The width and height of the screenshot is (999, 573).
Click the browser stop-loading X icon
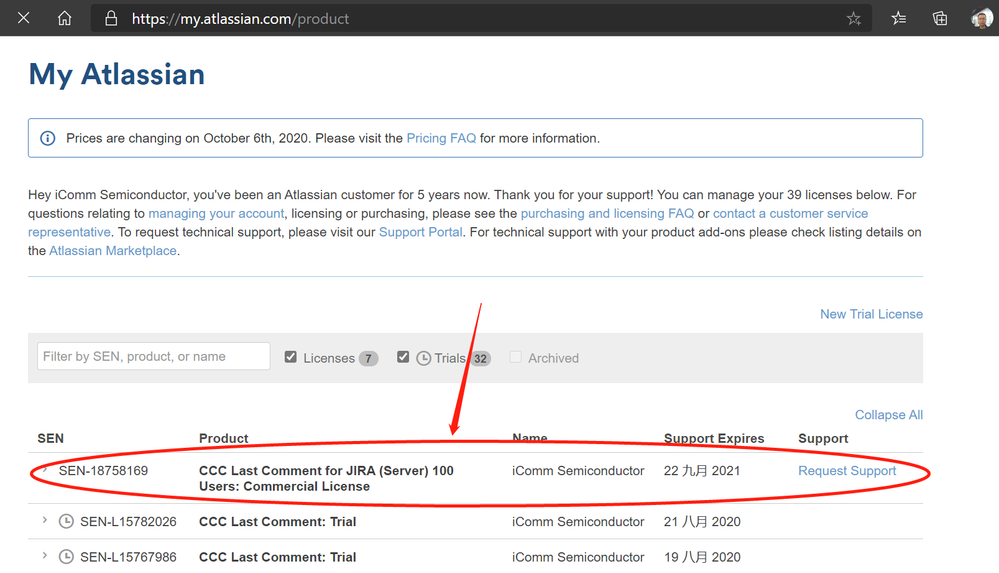tap(24, 18)
